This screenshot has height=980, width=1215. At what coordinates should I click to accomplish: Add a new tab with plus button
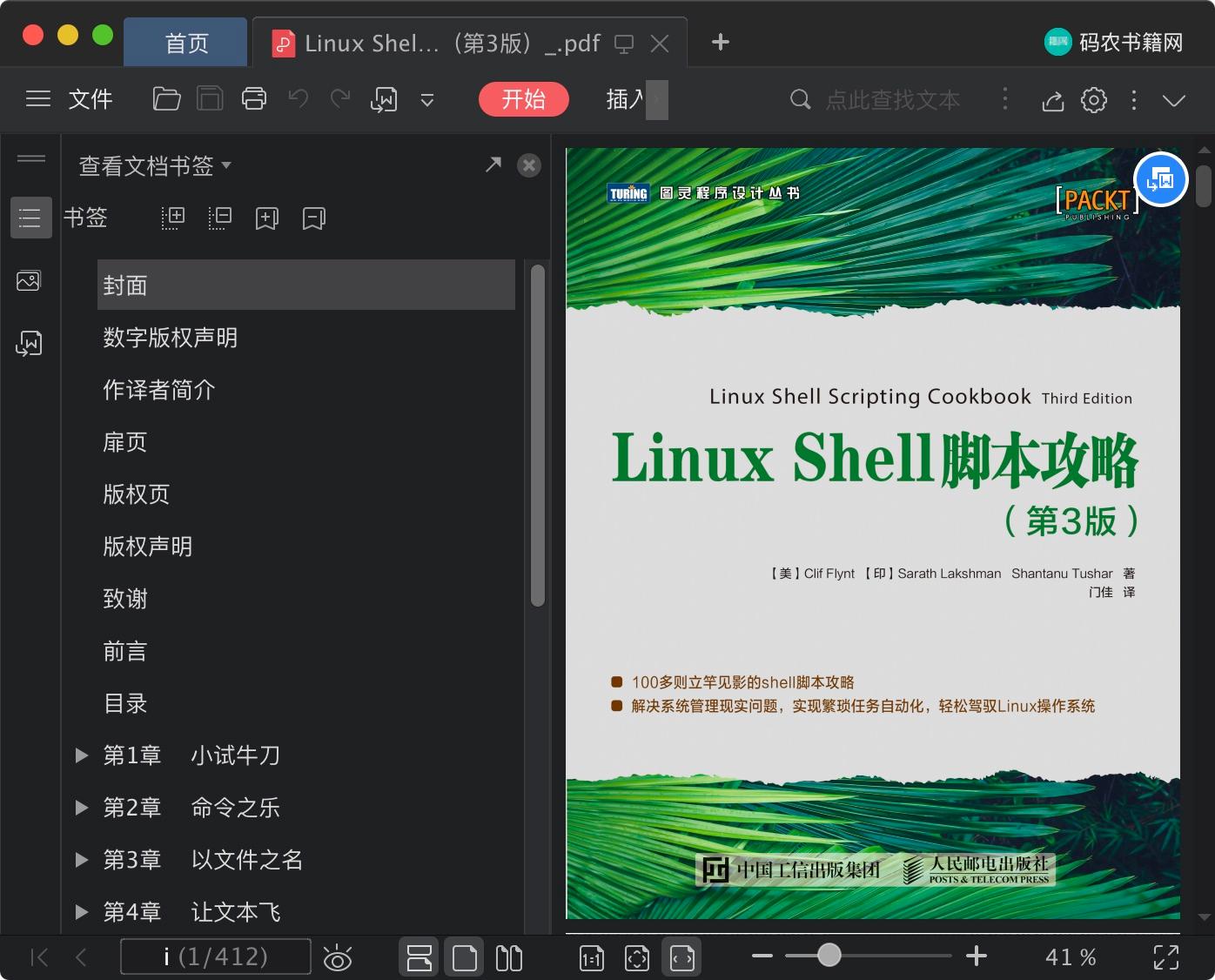(x=721, y=42)
